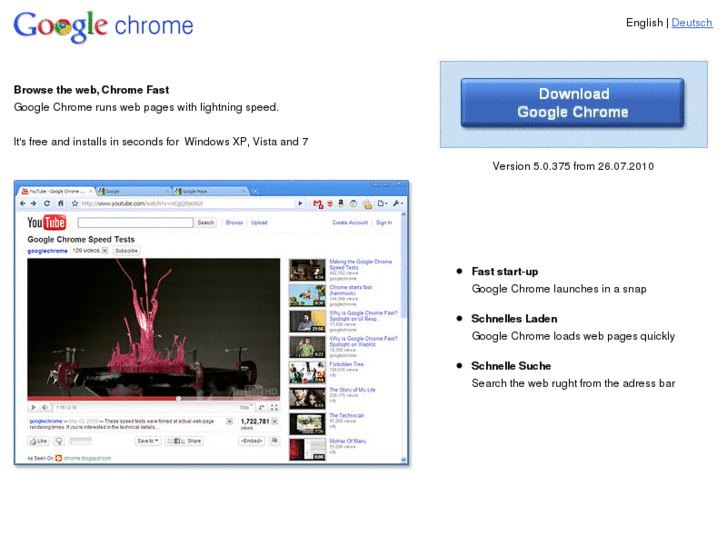The height and width of the screenshot is (545, 727).
Task: Click the main video player area
Action: (x=153, y=327)
